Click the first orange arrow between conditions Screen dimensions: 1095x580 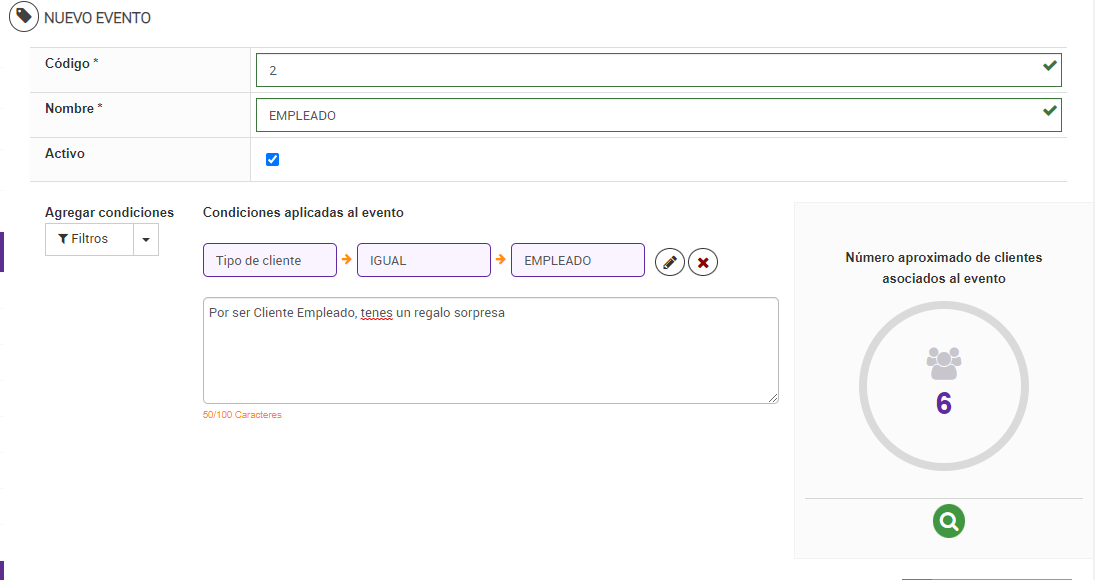pos(347,260)
